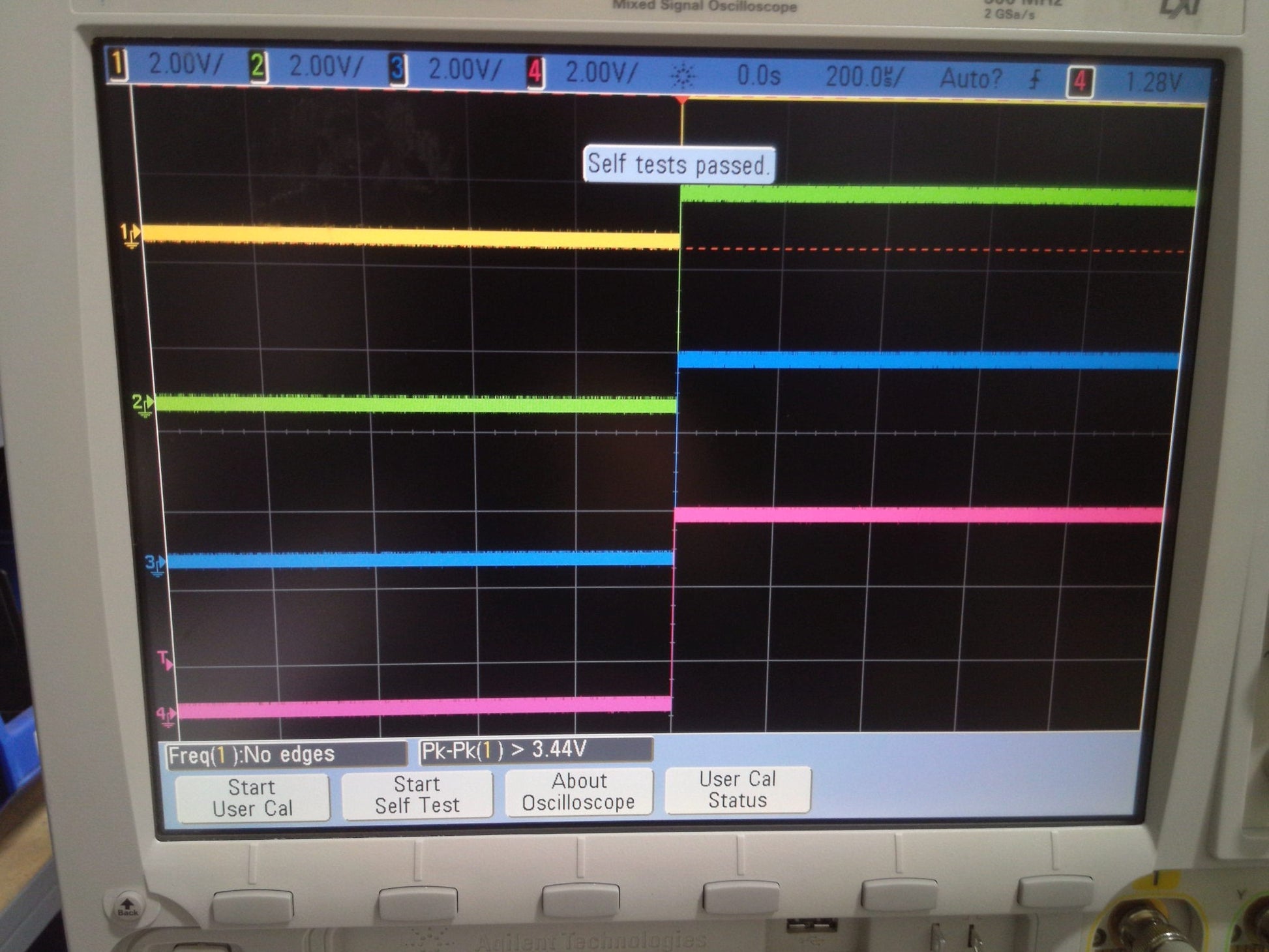Click the Auto? trigger mode indicator
The height and width of the screenshot is (952, 1269).
click(970, 79)
